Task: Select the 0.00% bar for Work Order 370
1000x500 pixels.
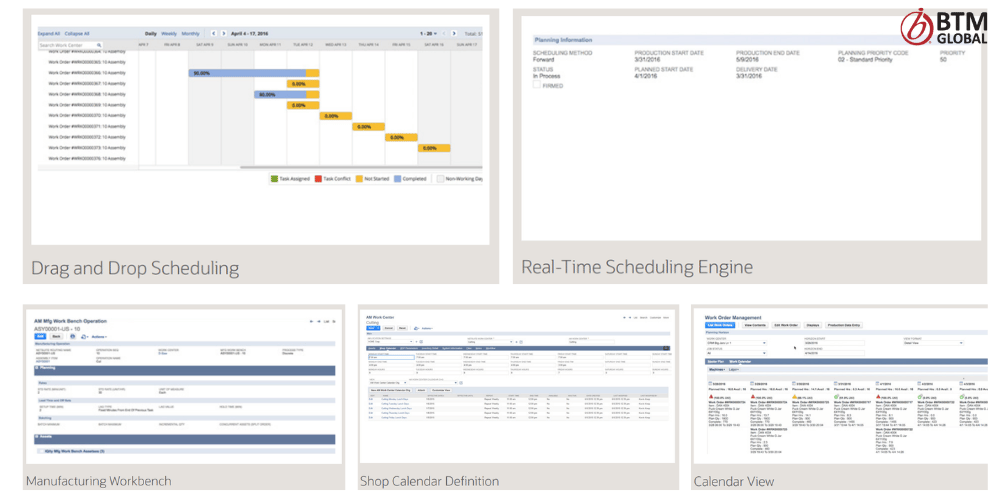Action: click(x=335, y=116)
